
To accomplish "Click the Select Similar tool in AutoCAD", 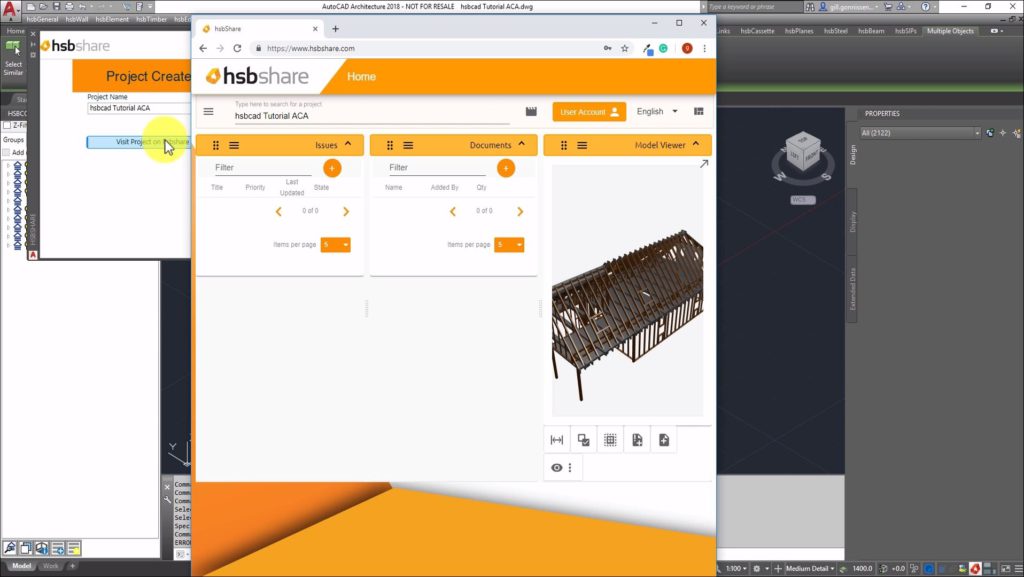I will click(x=13, y=57).
